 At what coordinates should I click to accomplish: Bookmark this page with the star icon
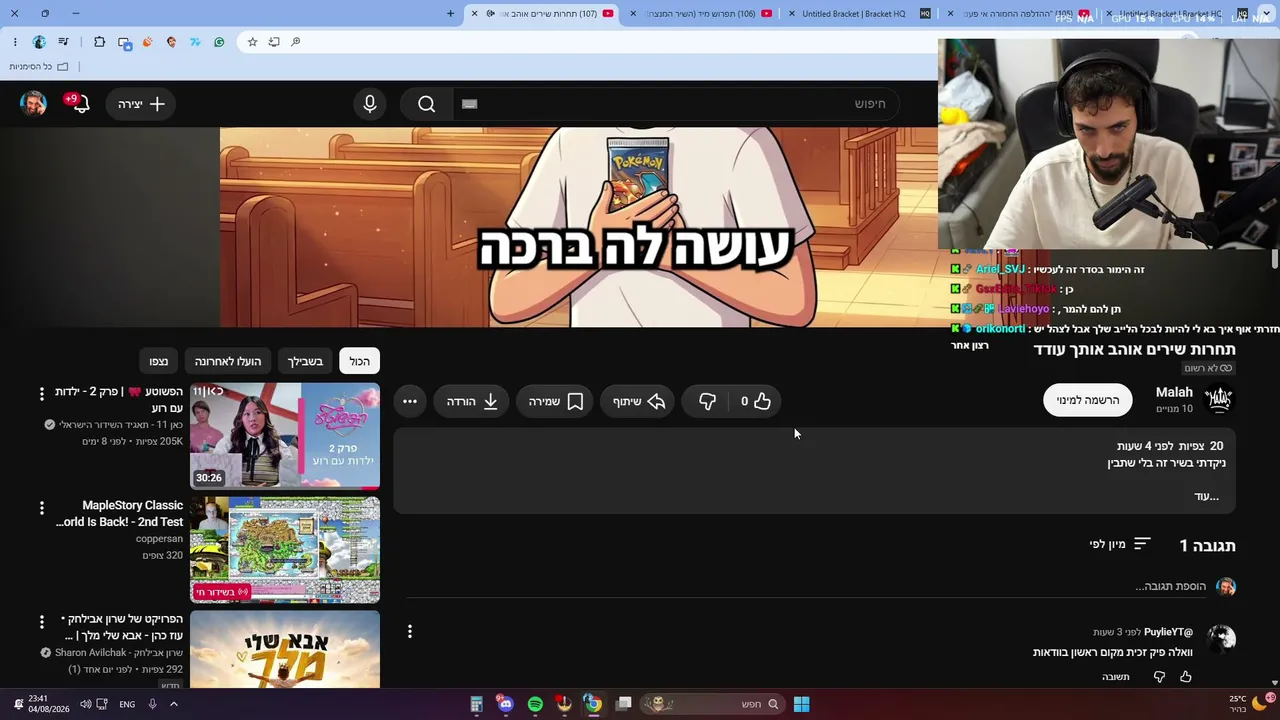tap(252, 42)
